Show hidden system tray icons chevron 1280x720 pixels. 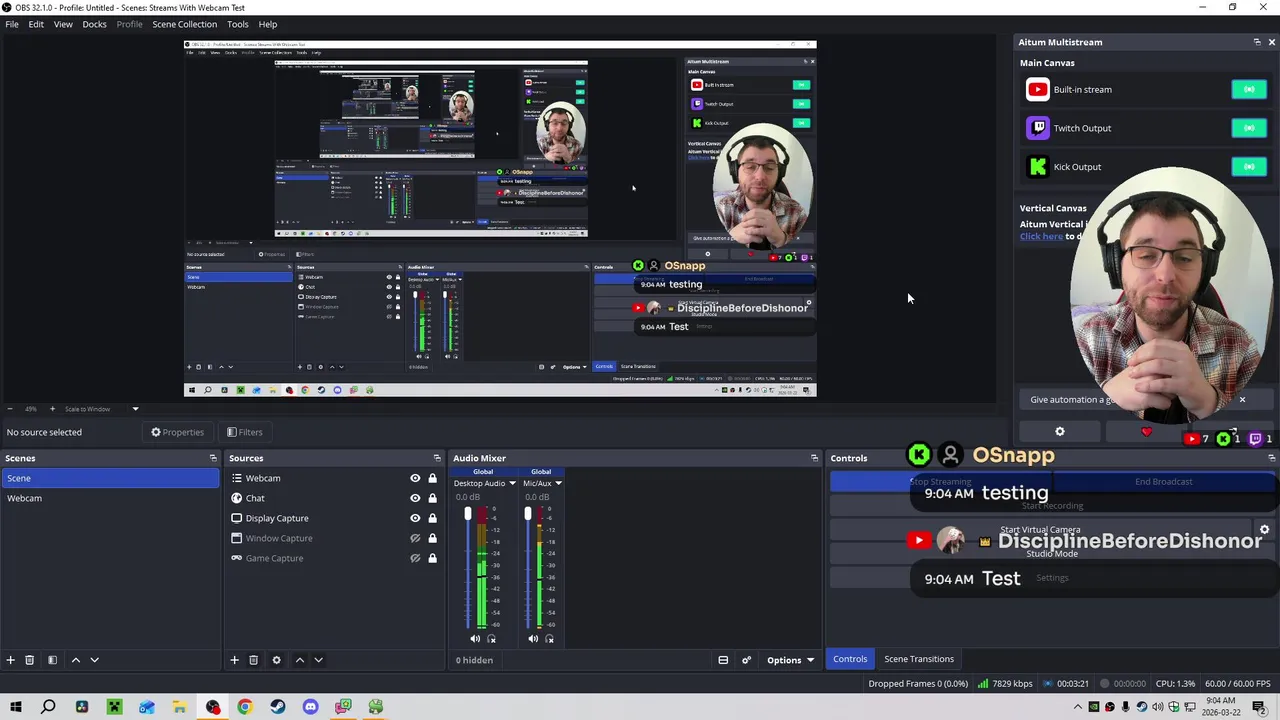click(1078, 708)
